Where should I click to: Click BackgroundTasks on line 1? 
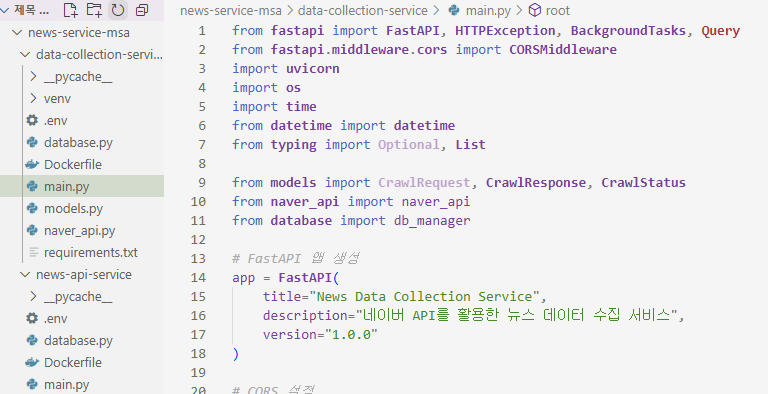pos(628,31)
